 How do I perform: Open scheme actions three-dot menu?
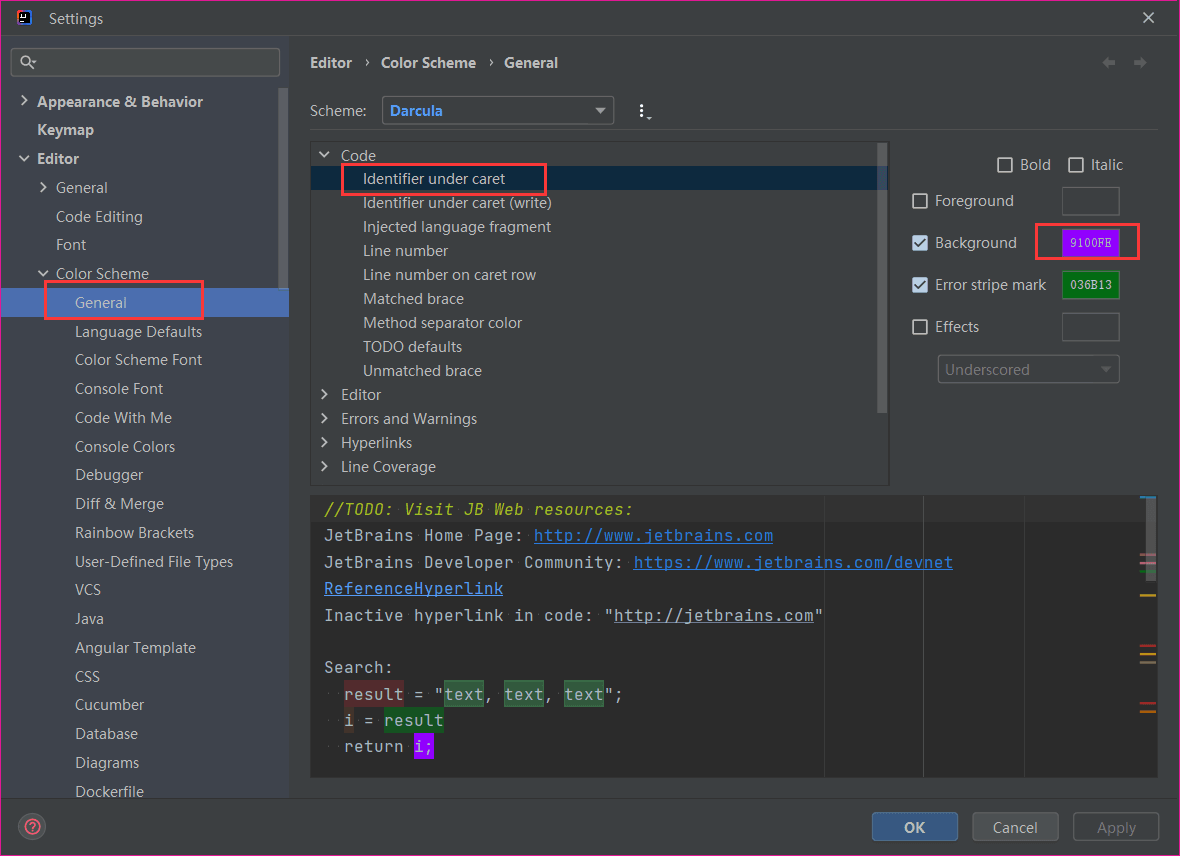pos(643,111)
